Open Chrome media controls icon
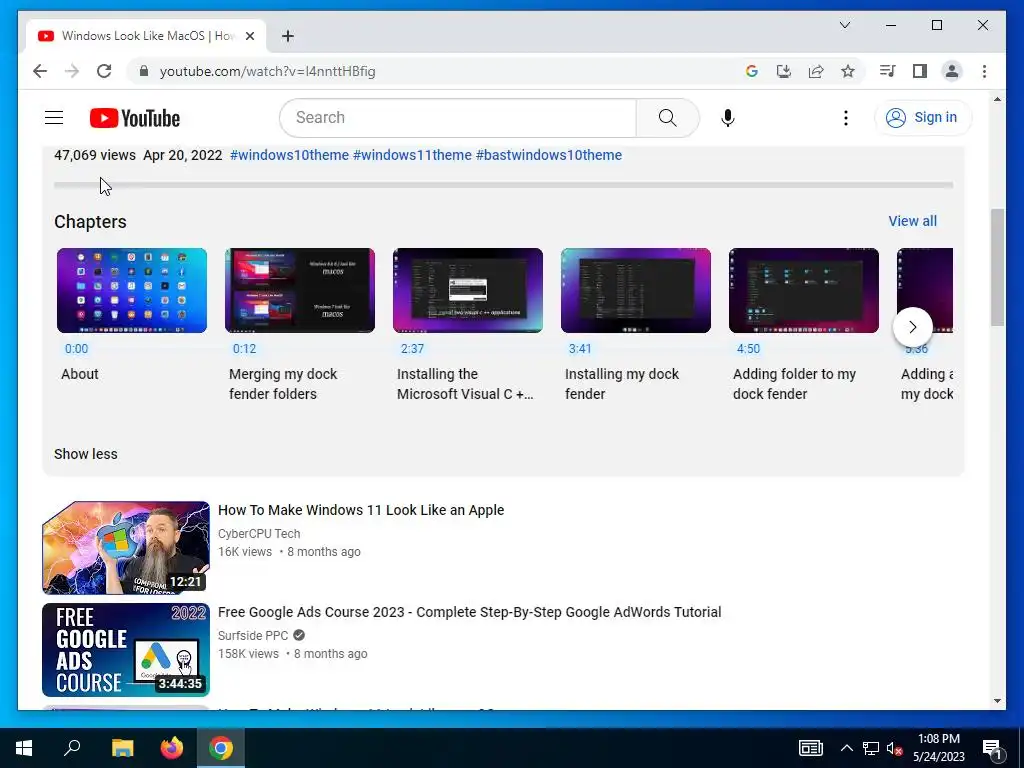Screen dimensions: 1024x768 click(x=887, y=71)
